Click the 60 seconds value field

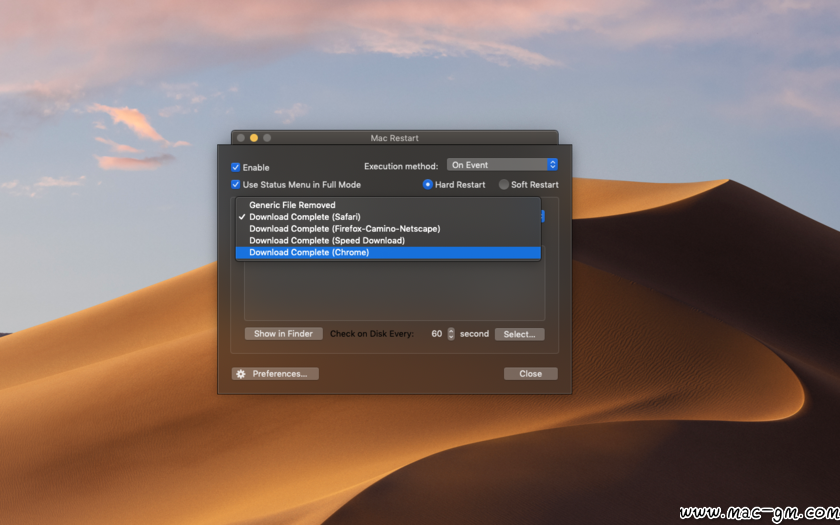pyautogui.click(x=436, y=334)
